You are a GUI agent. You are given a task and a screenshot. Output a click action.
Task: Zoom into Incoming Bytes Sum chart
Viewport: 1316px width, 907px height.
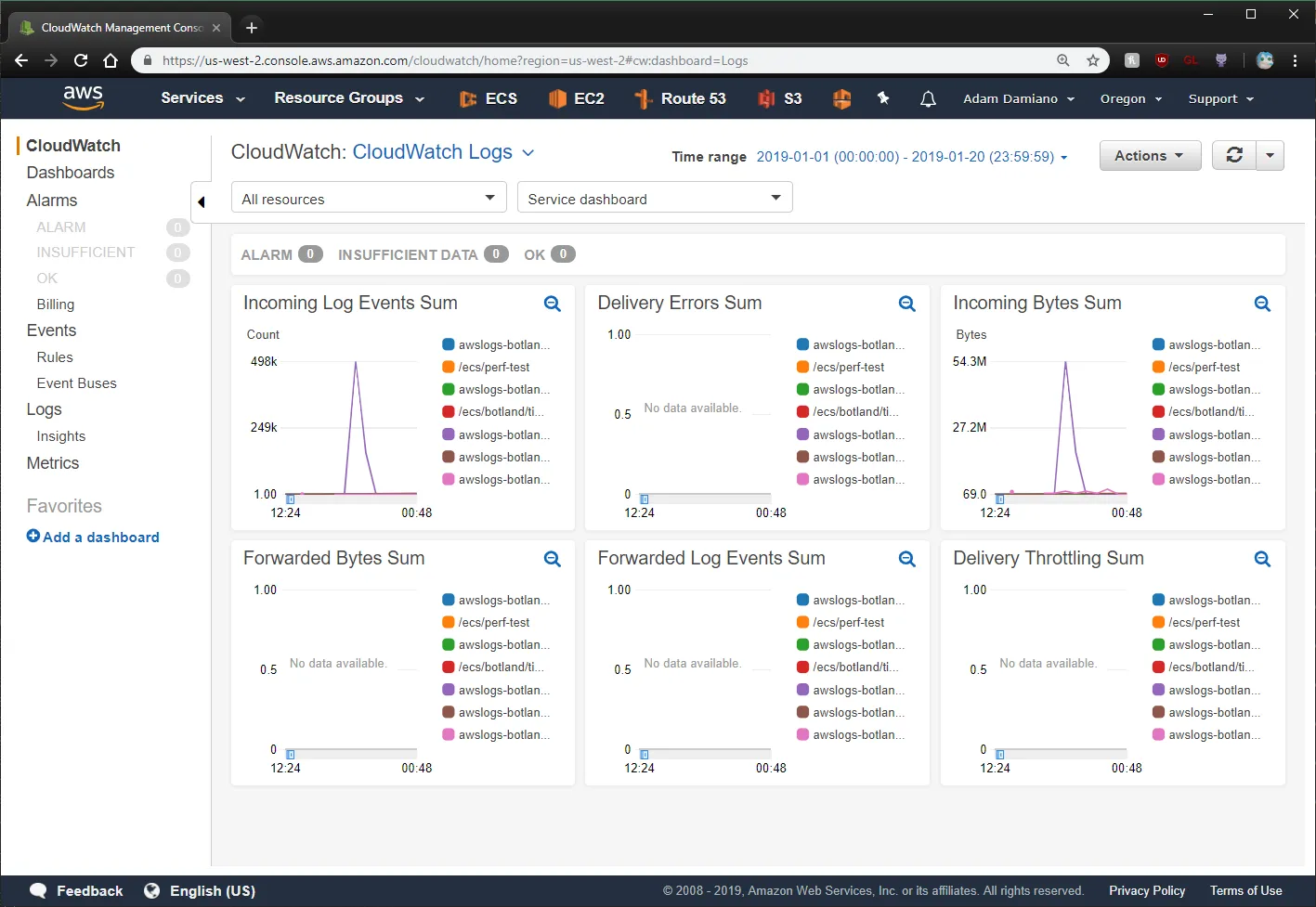(x=1262, y=304)
